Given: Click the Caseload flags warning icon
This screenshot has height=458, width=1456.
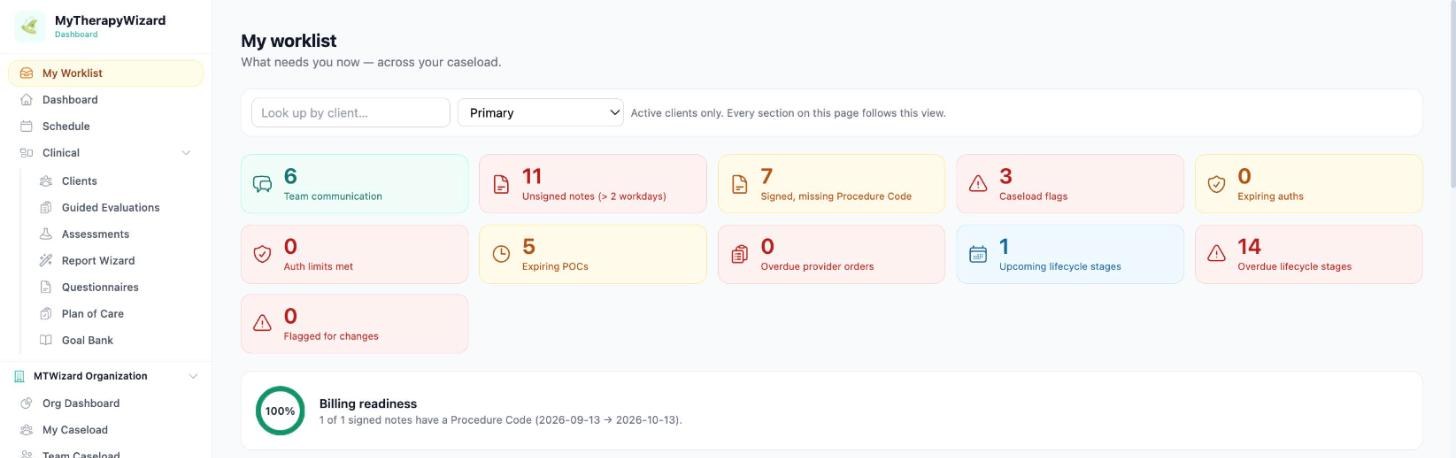Looking at the screenshot, I should point(978,184).
